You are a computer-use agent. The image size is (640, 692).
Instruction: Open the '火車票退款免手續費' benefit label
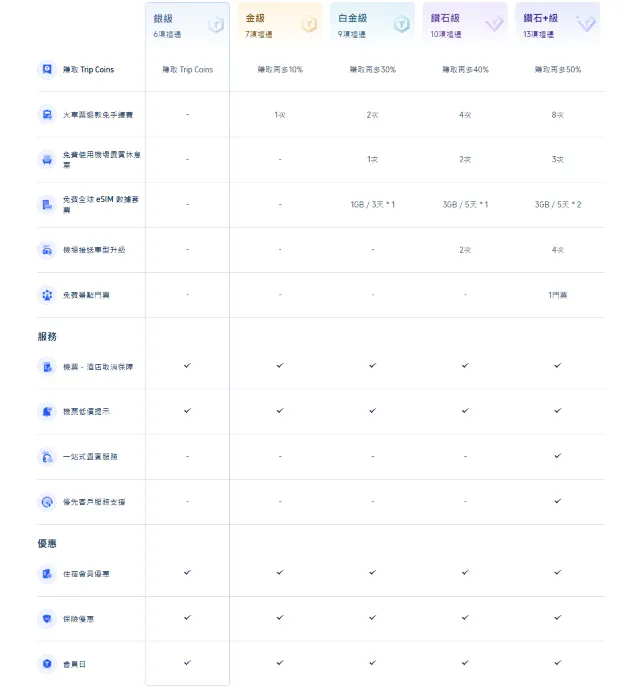pos(98,115)
